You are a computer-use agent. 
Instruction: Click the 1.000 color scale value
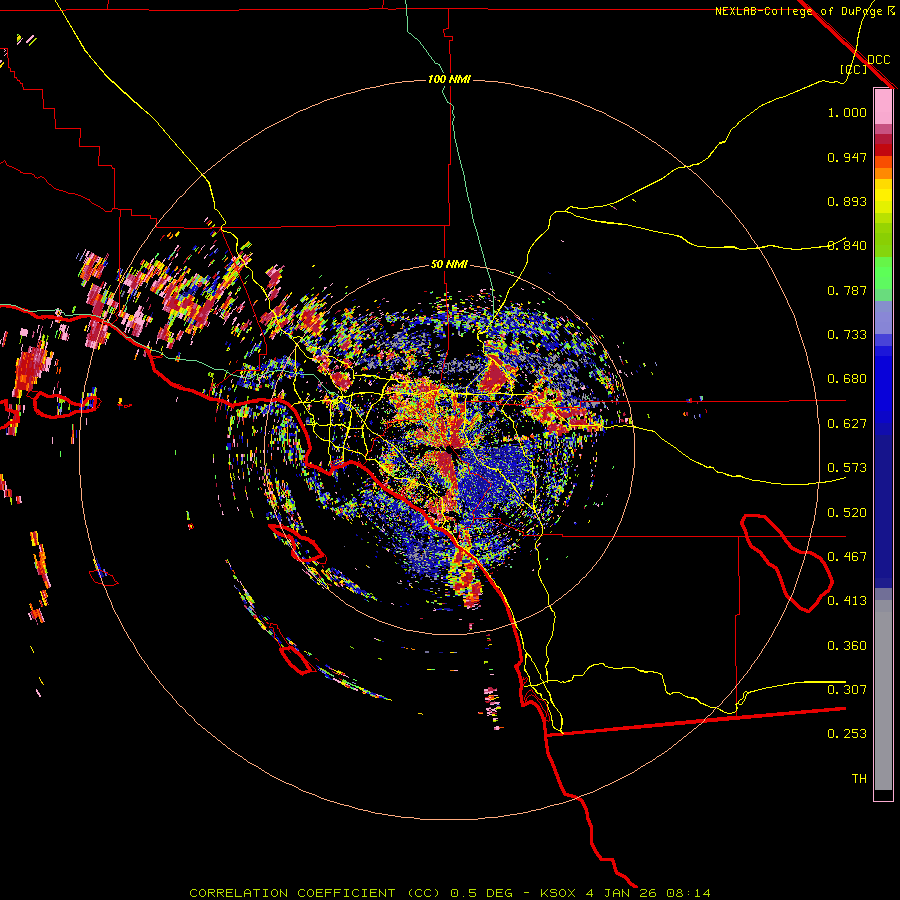tap(847, 112)
